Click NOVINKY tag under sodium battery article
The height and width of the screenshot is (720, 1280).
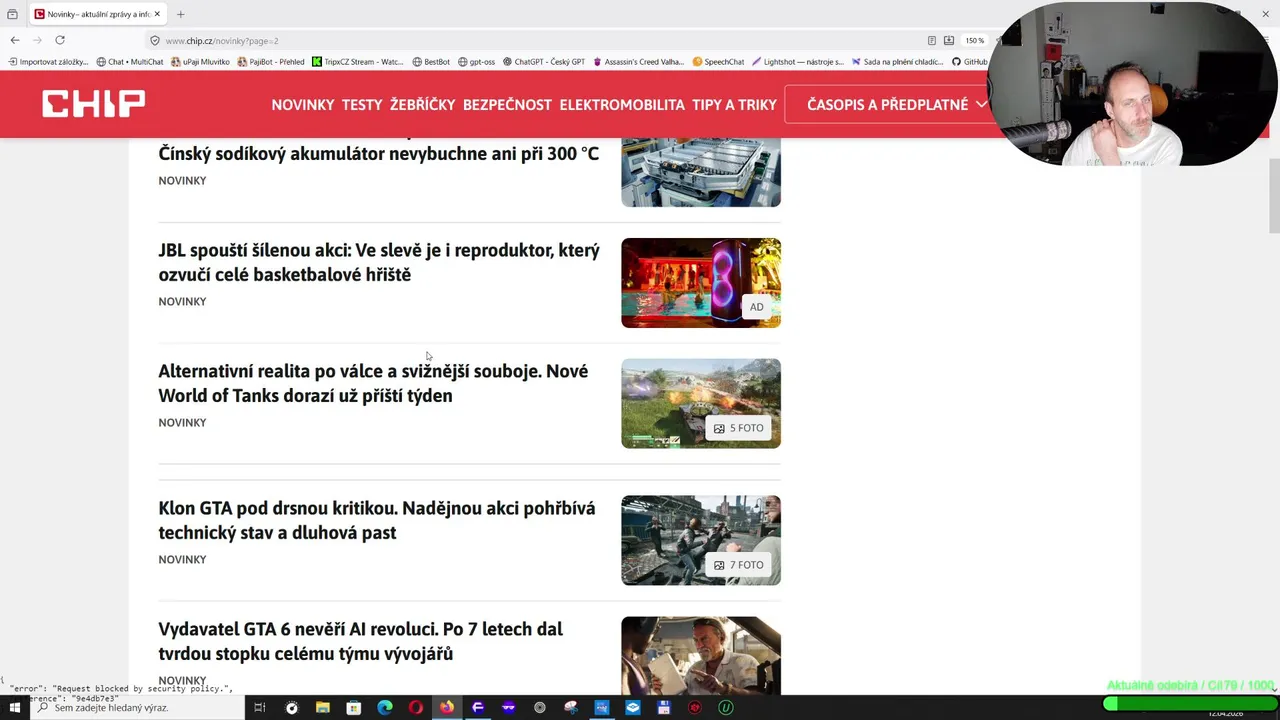[182, 180]
